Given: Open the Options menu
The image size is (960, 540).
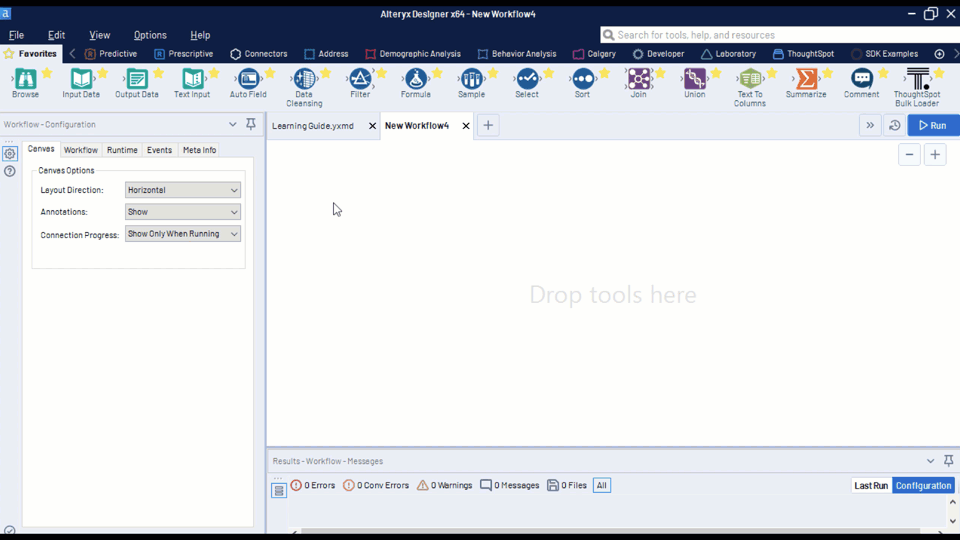Looking at the screenshot, I should pyautogui.click(x=150, y=36).
